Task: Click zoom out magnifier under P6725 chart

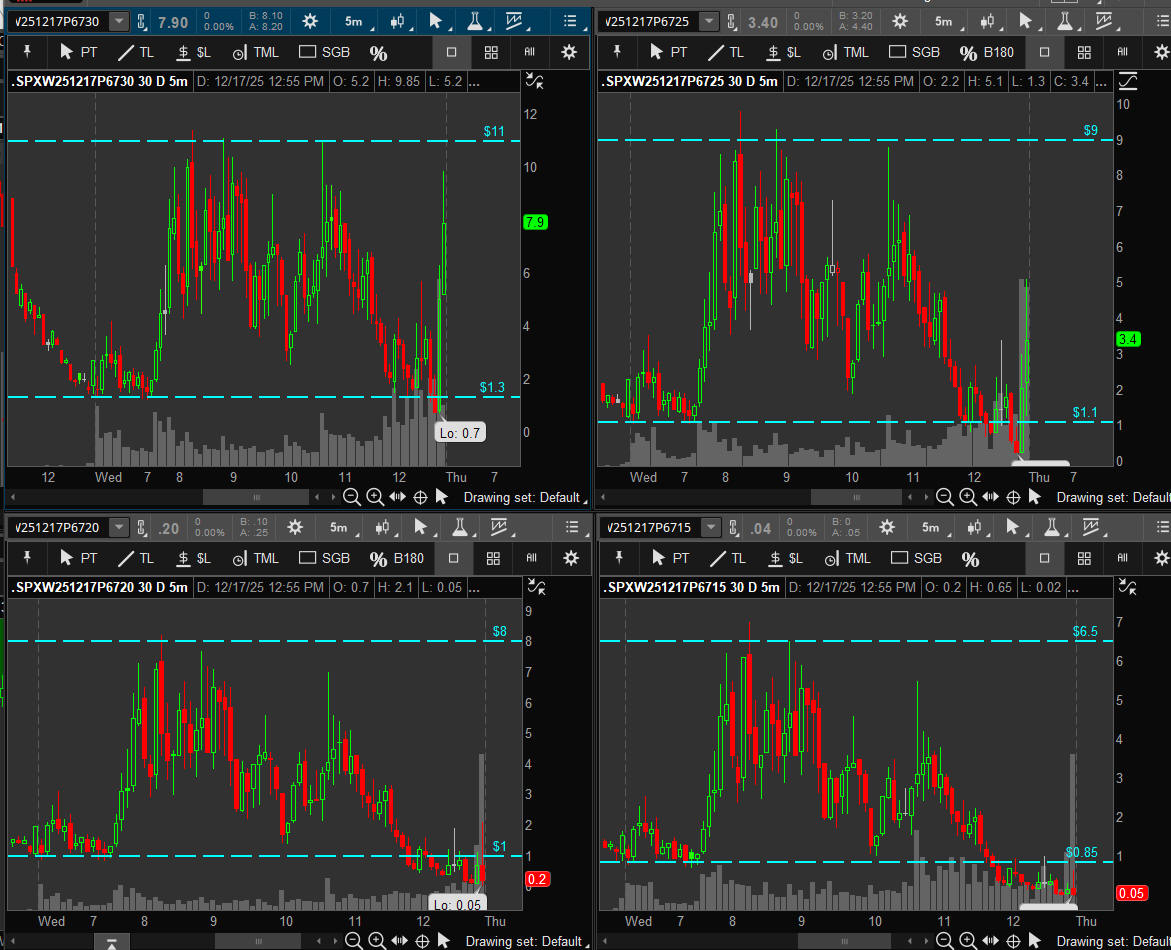Action: [x=945, y=497]
